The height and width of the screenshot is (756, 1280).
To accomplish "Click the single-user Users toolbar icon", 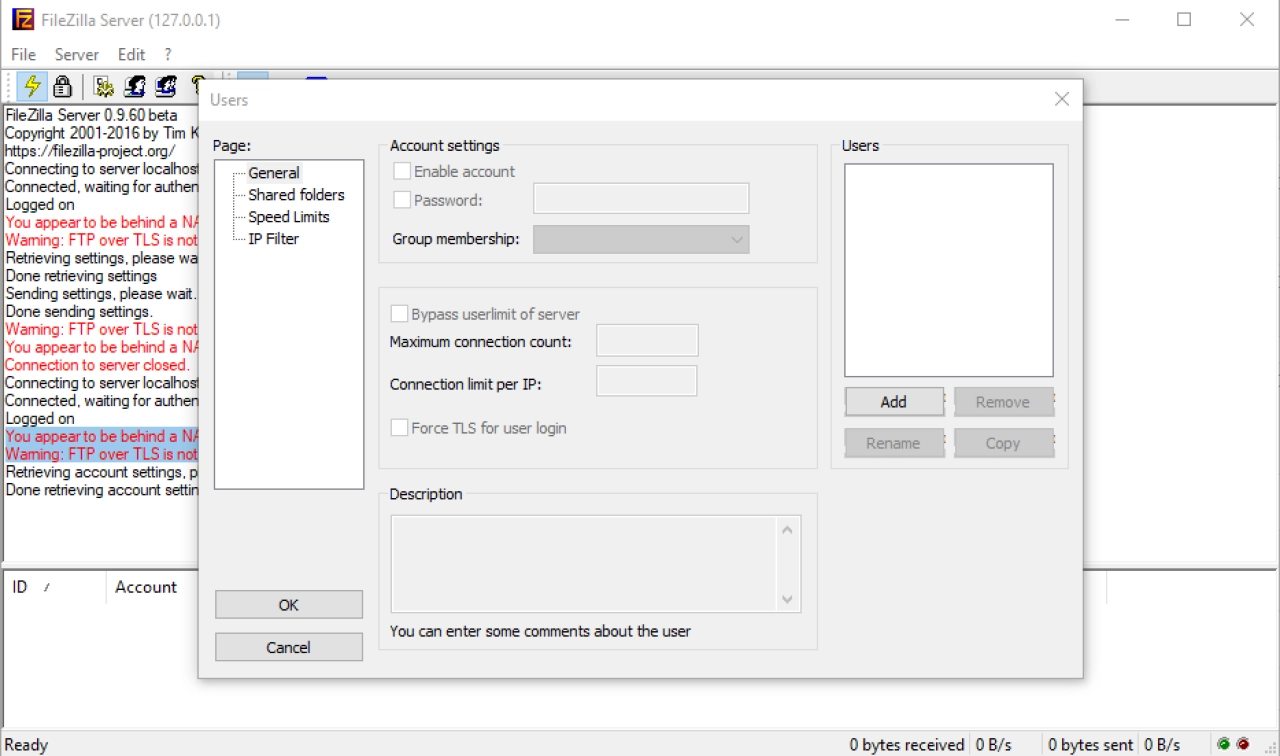I will coord(135,86).
